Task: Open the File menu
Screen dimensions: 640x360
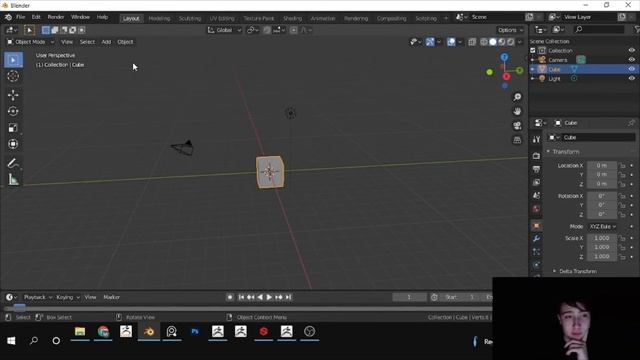Action: pyautogui.click(x=20, y=17)
